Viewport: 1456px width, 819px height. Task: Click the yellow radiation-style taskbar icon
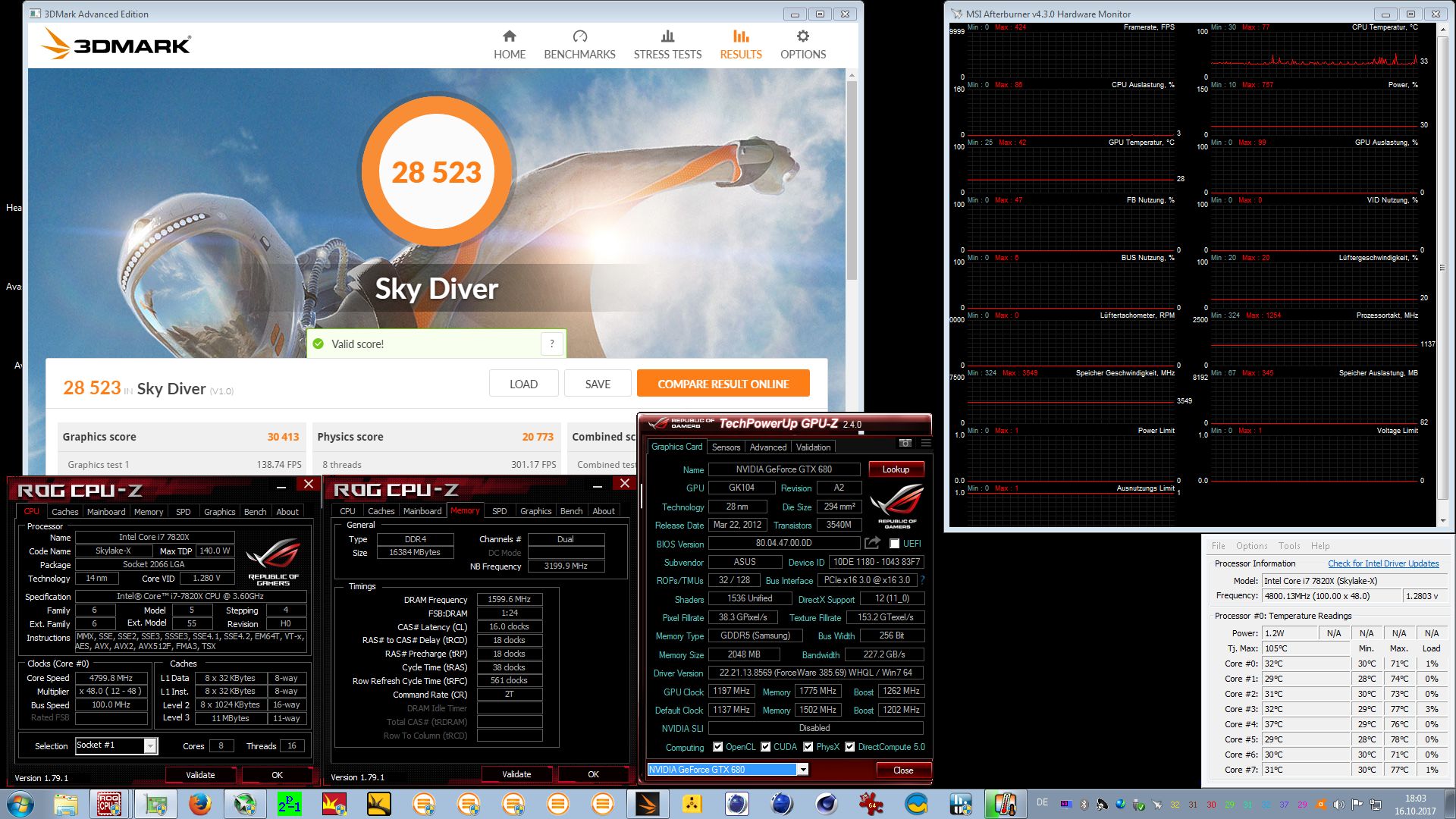coord(692,804)
